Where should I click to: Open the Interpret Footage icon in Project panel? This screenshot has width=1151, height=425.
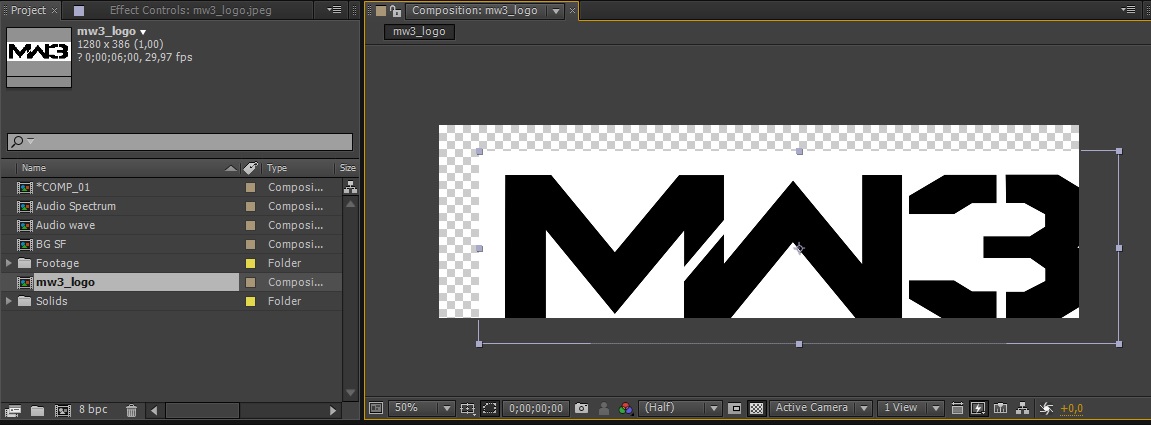pyautogui.click(x=12, y=410)
